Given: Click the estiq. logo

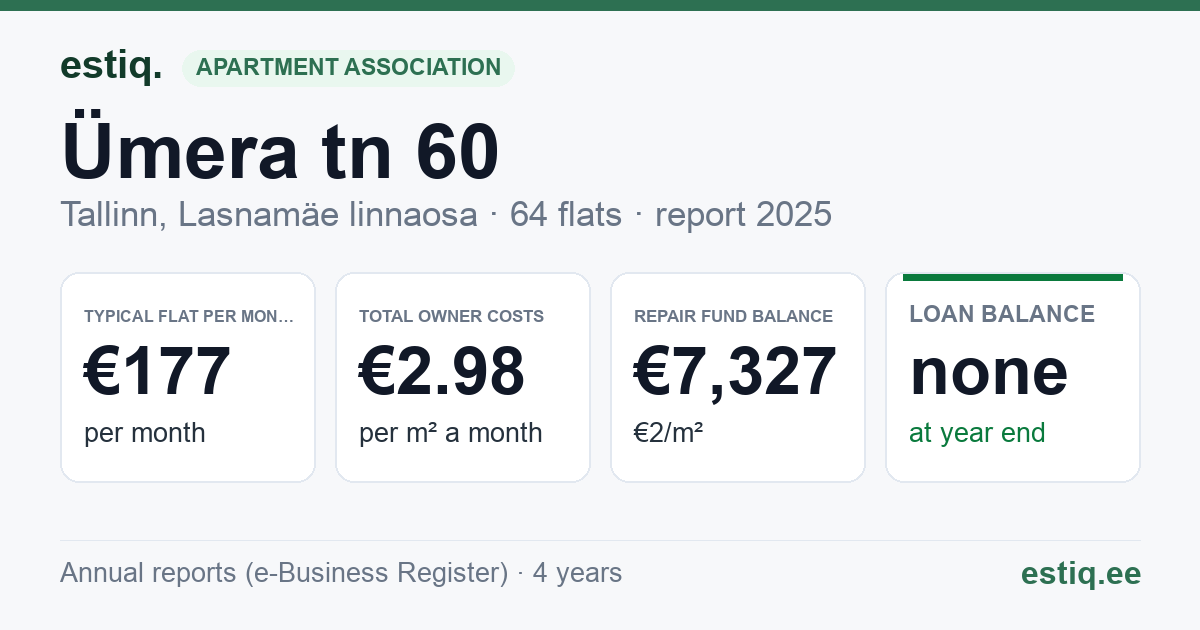Looking at the screenshot, I should tap(111, 66).
